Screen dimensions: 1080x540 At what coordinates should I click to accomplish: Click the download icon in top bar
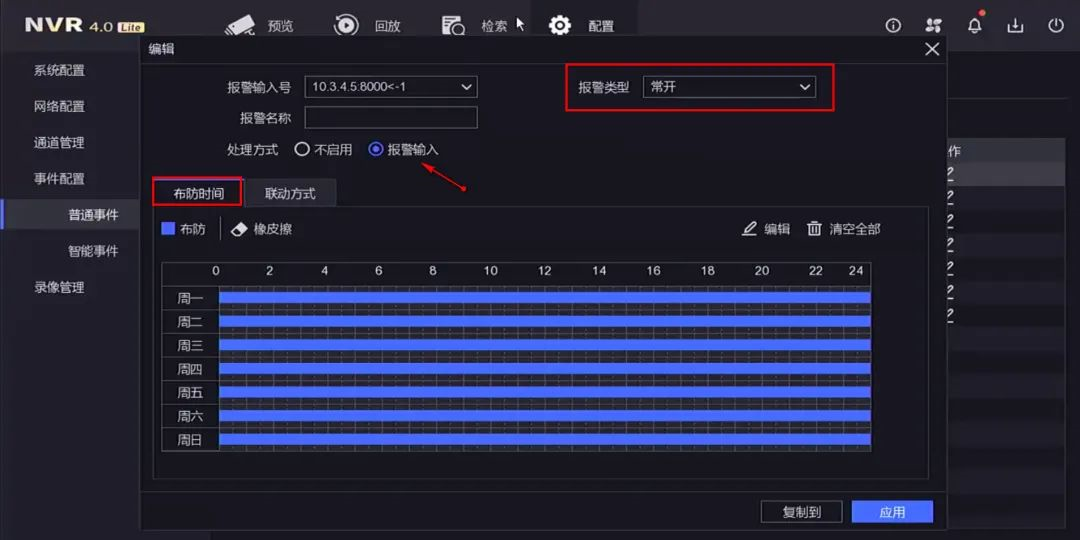[x=1015, y=26]
